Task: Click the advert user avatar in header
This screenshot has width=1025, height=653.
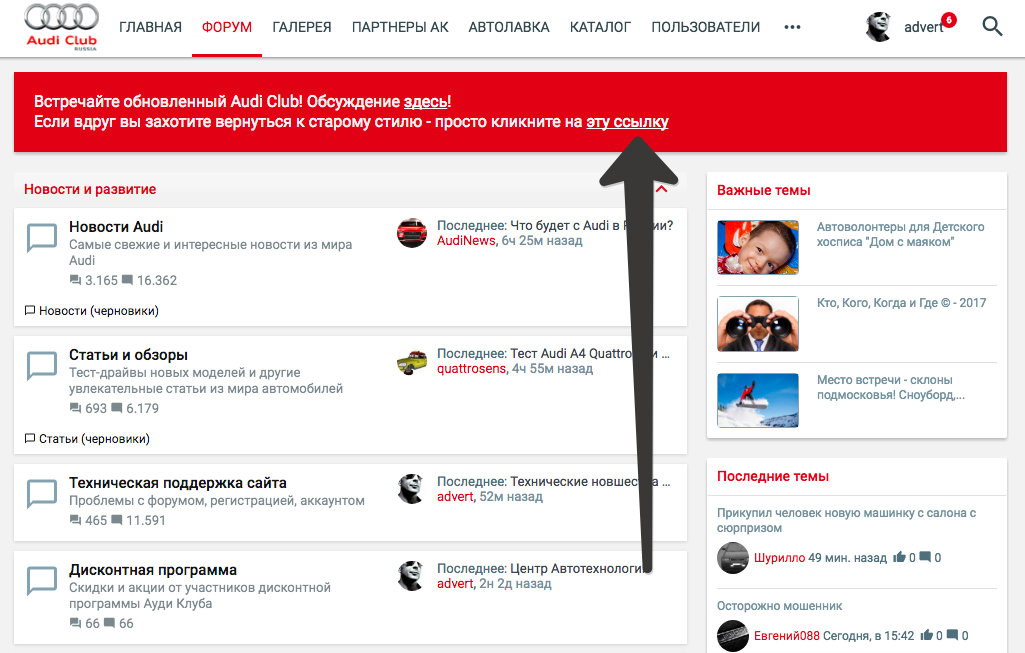Action: point(879,27)
